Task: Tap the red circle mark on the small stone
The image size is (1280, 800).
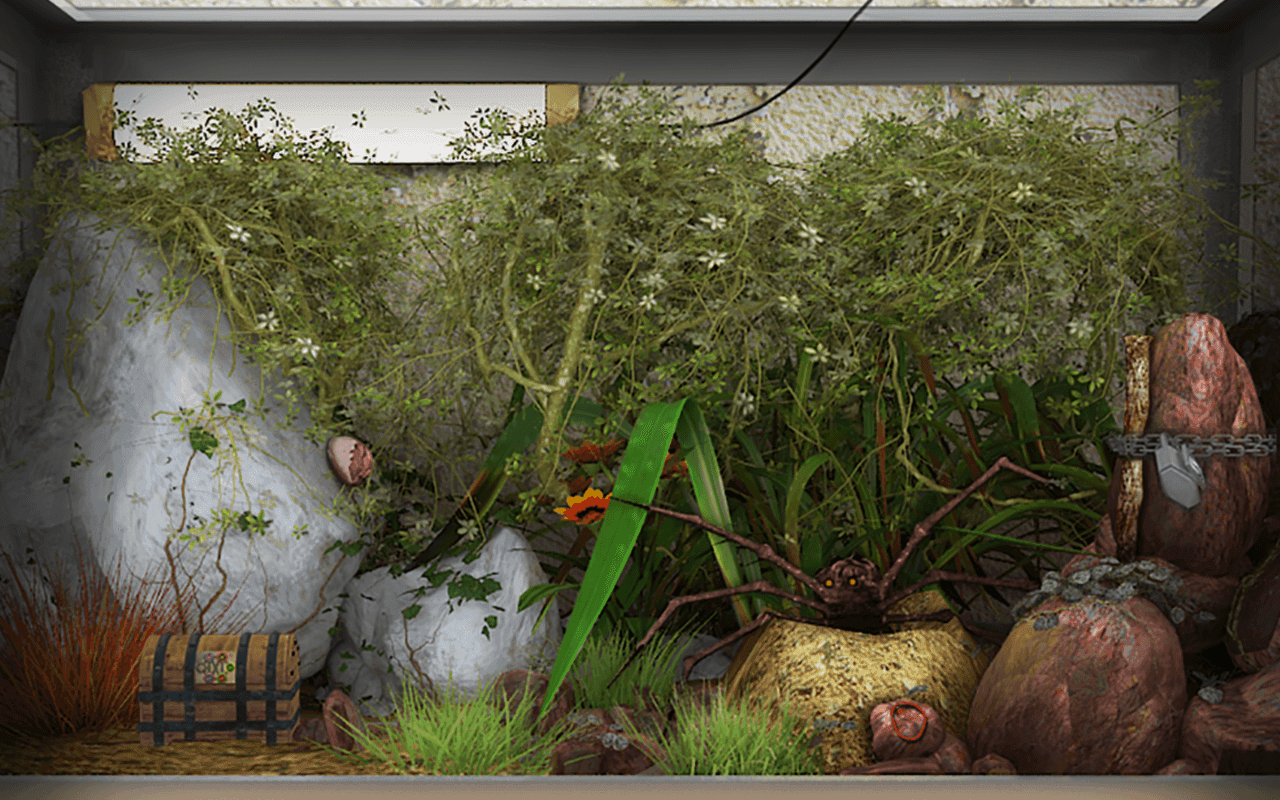Action: pos(909,721)
